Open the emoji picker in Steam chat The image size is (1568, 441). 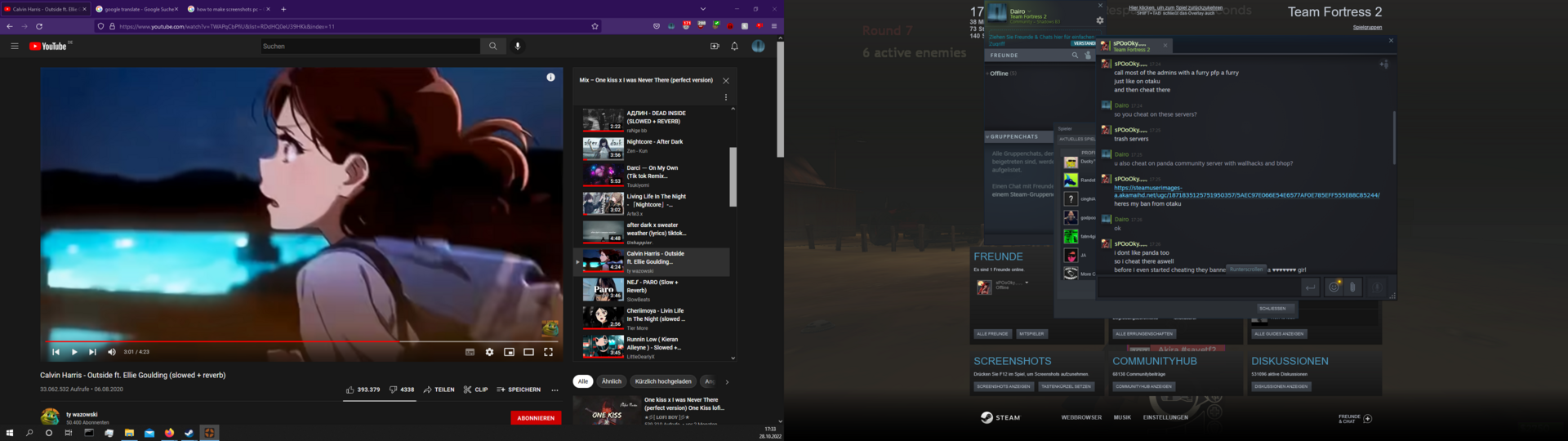[x=1334, y=287]
